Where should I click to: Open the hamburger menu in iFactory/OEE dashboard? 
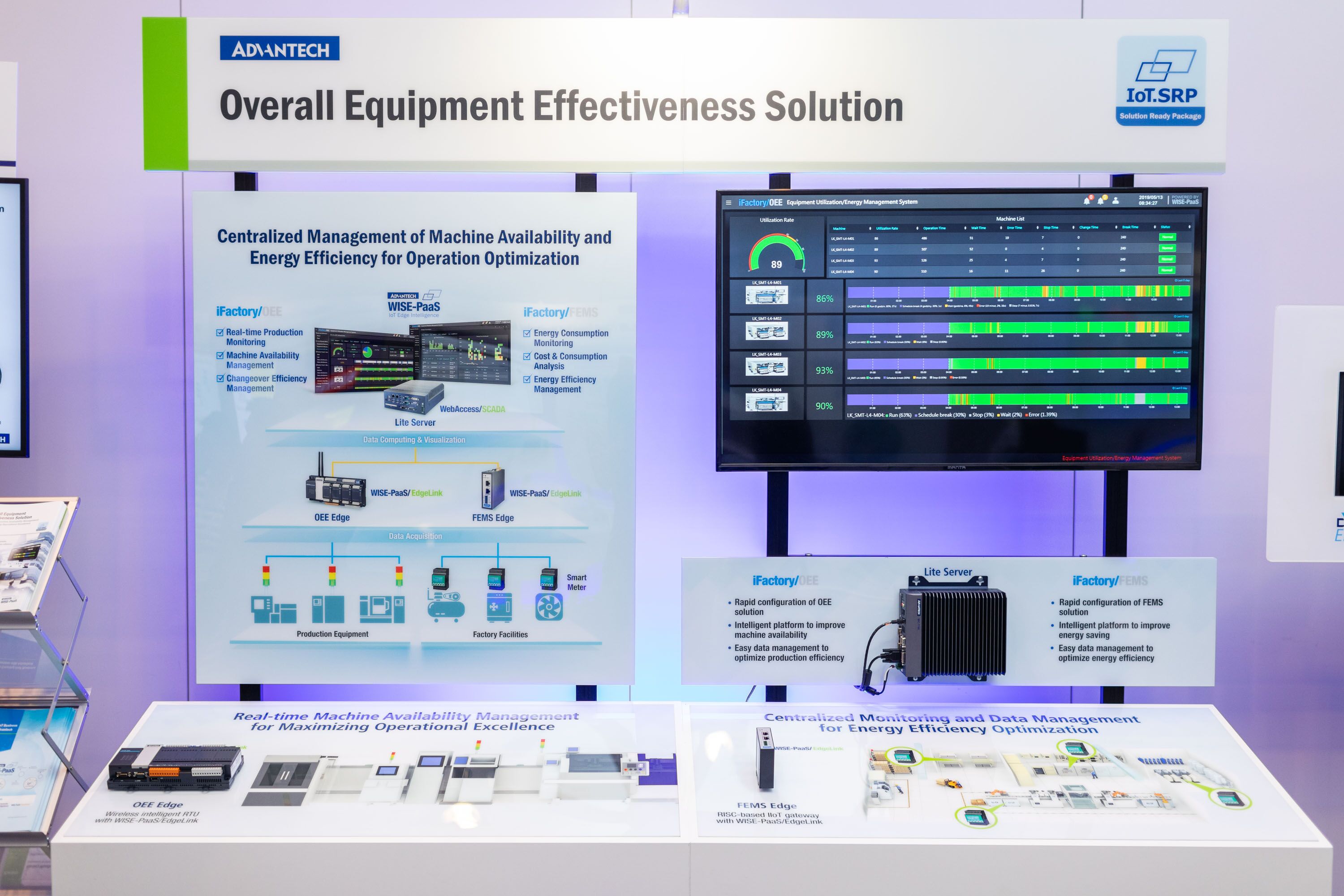pos(728,202)
